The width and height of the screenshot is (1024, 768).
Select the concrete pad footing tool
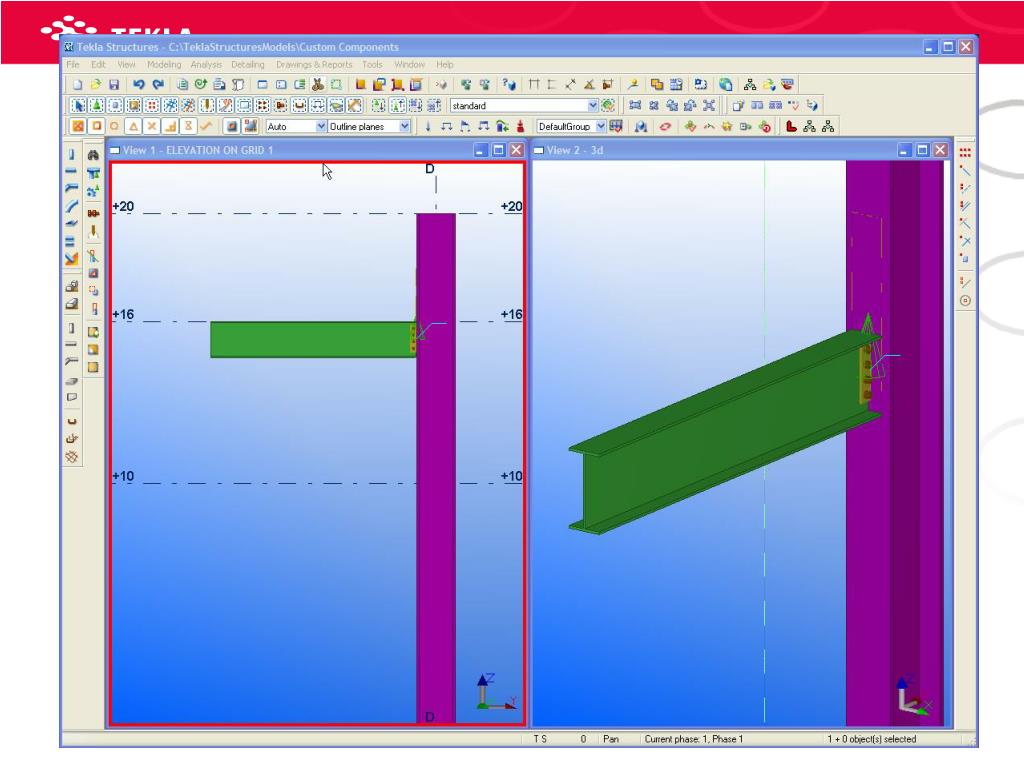(72, 286)
